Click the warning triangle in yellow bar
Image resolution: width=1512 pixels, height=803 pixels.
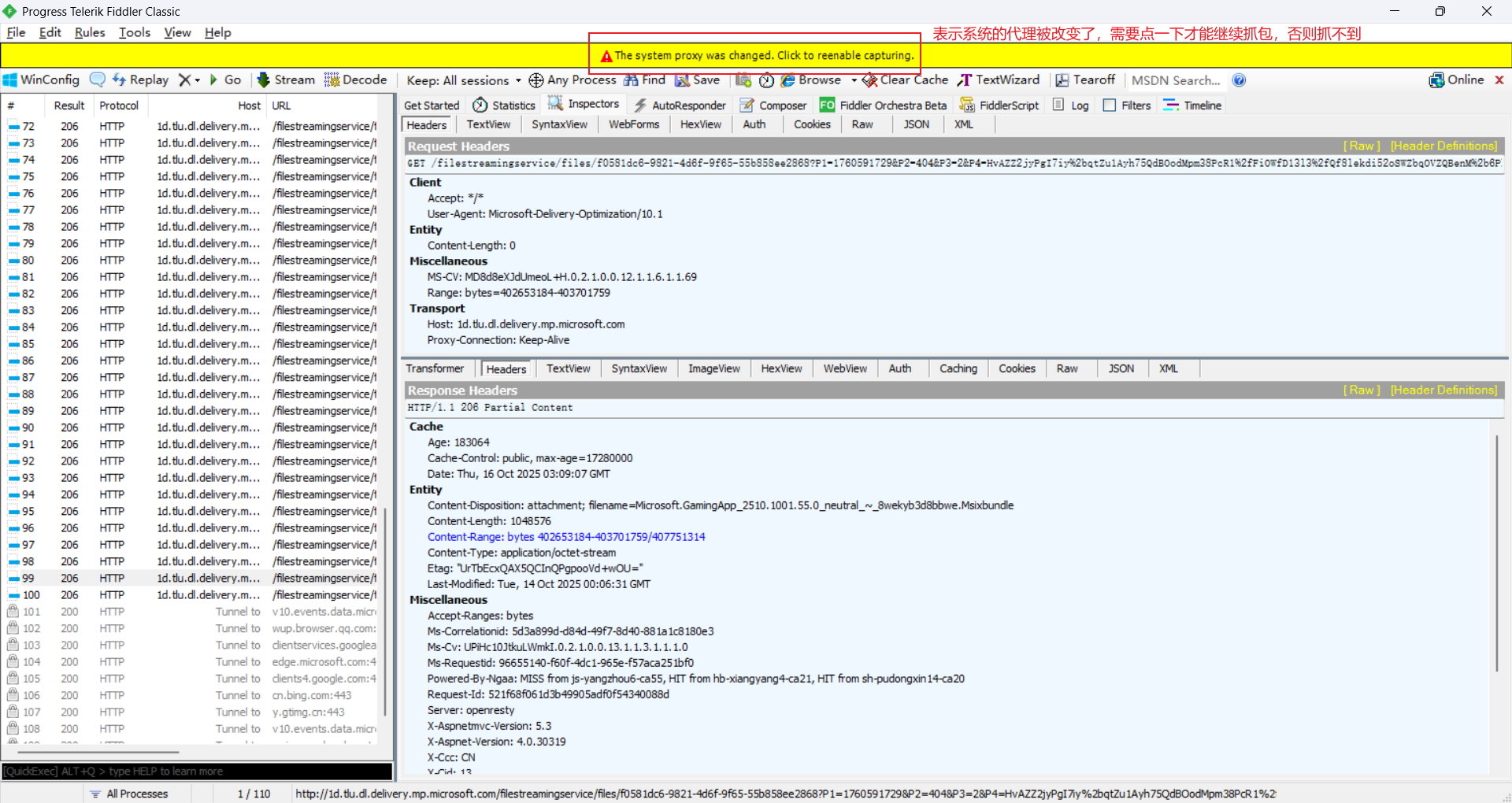[606, 56]
